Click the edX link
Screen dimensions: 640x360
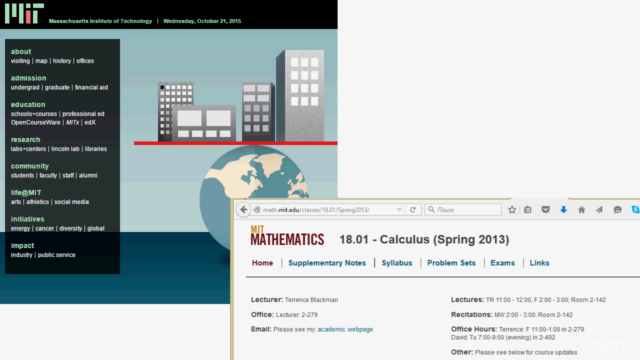tap(90, 122)
